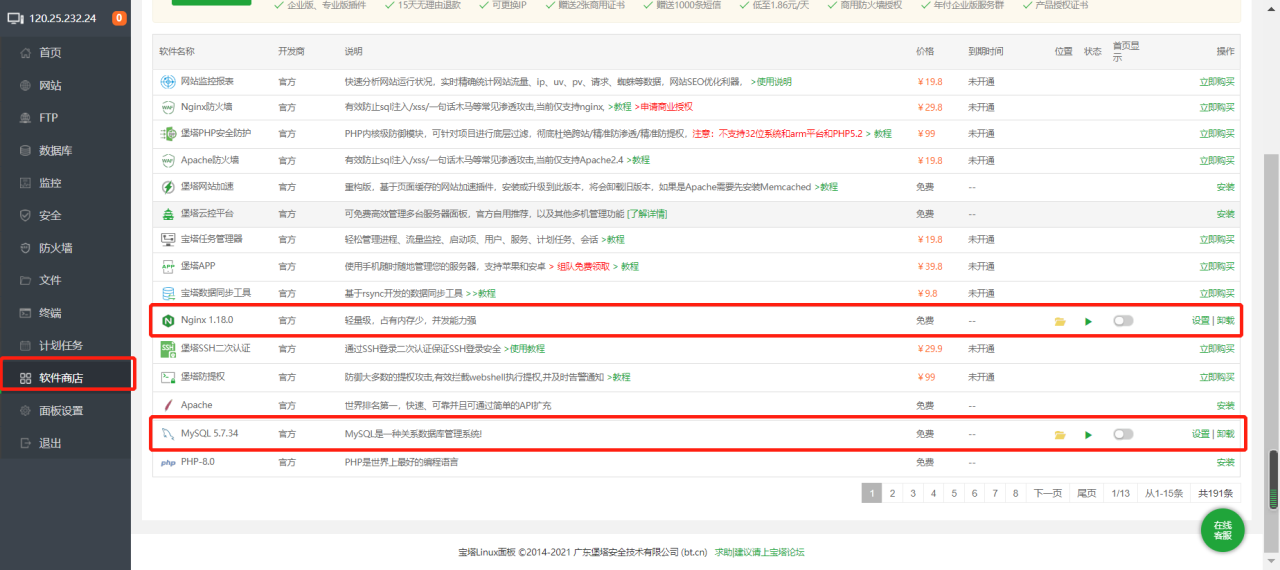Select 监控 from the sidebar
The height and width of the screenshot is (570, 1280).
(x=65, y=183)
